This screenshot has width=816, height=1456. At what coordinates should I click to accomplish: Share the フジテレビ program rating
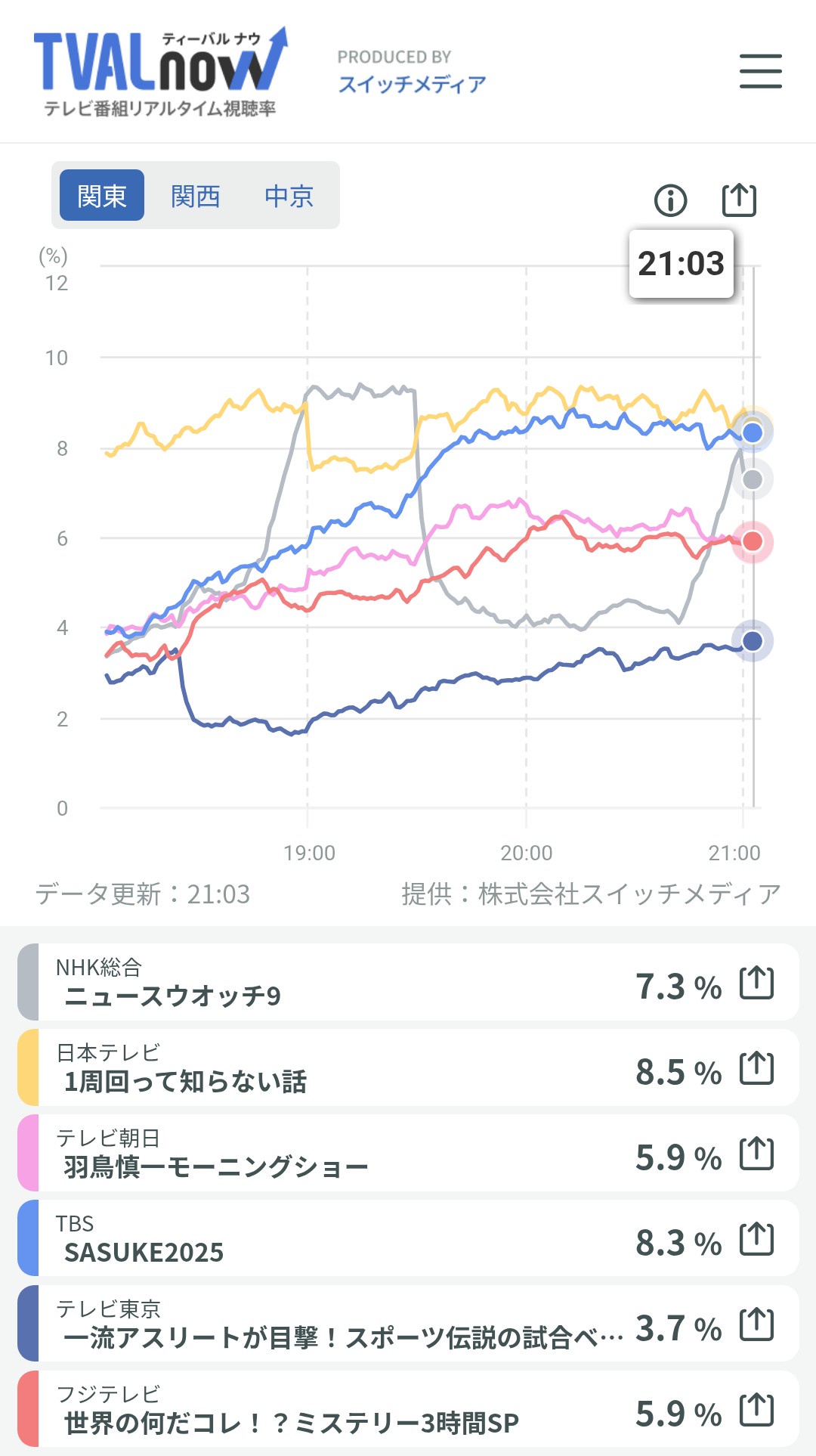(x=756, y=1410)
